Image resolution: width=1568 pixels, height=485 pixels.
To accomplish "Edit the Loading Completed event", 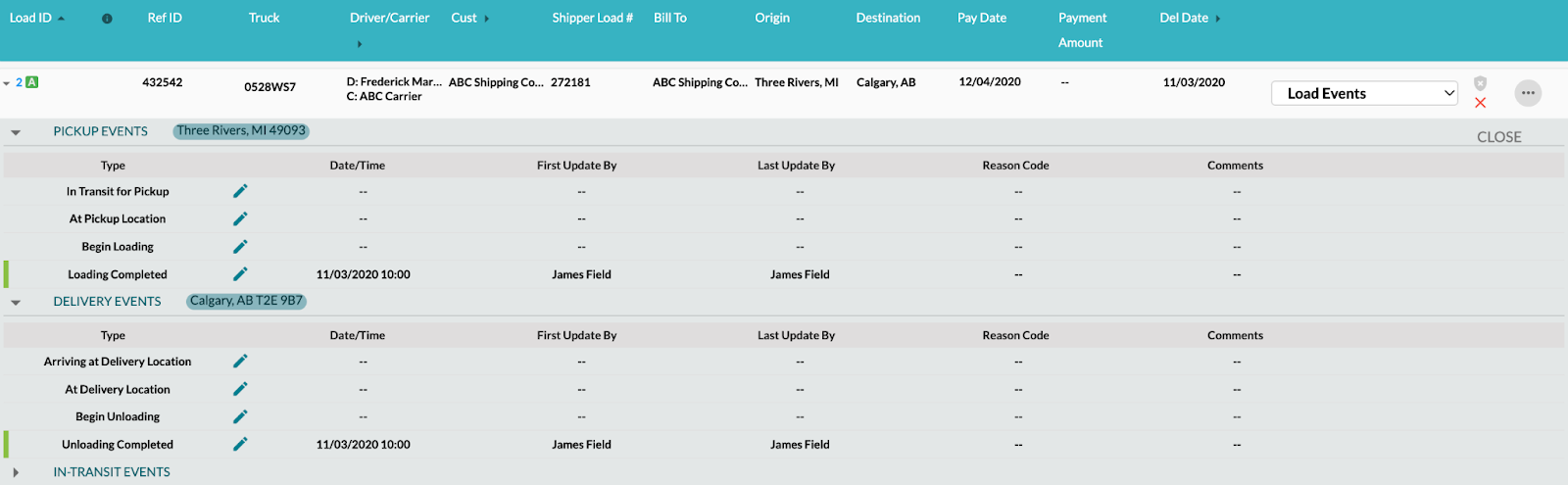I will point(240,274).
